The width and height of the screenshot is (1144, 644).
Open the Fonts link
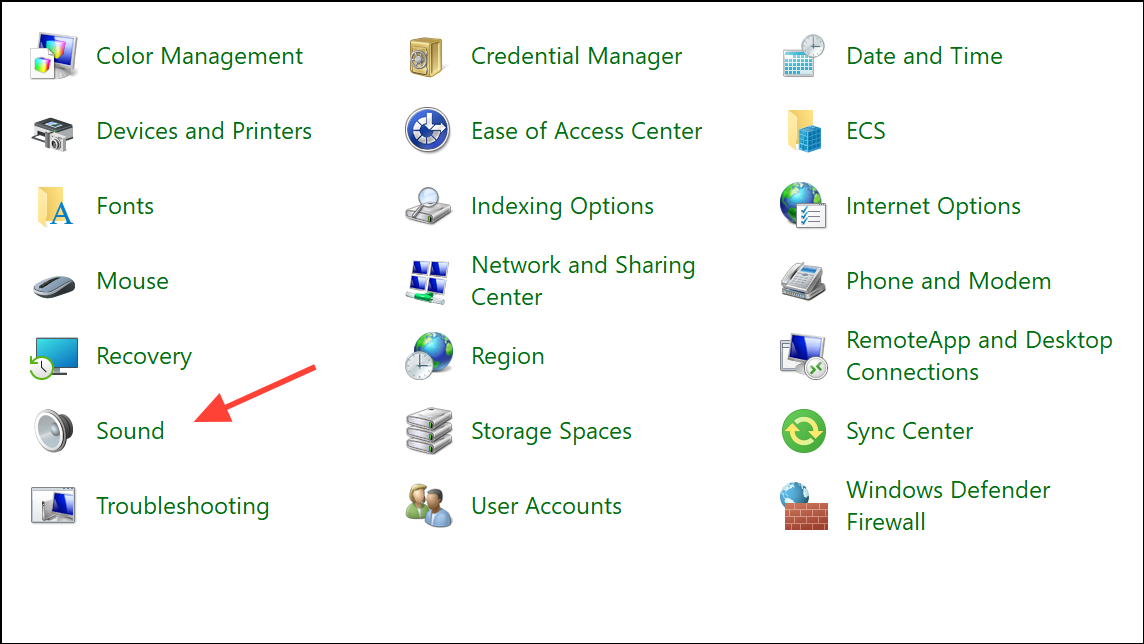125,206
